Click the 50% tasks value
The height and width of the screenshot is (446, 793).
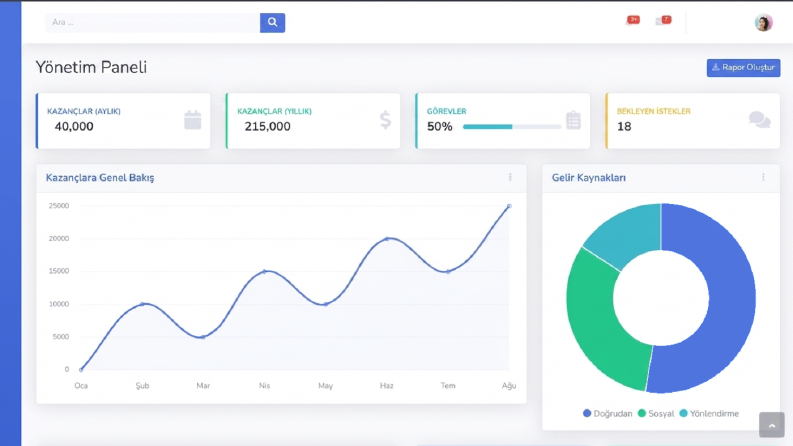tap(439, 126)
